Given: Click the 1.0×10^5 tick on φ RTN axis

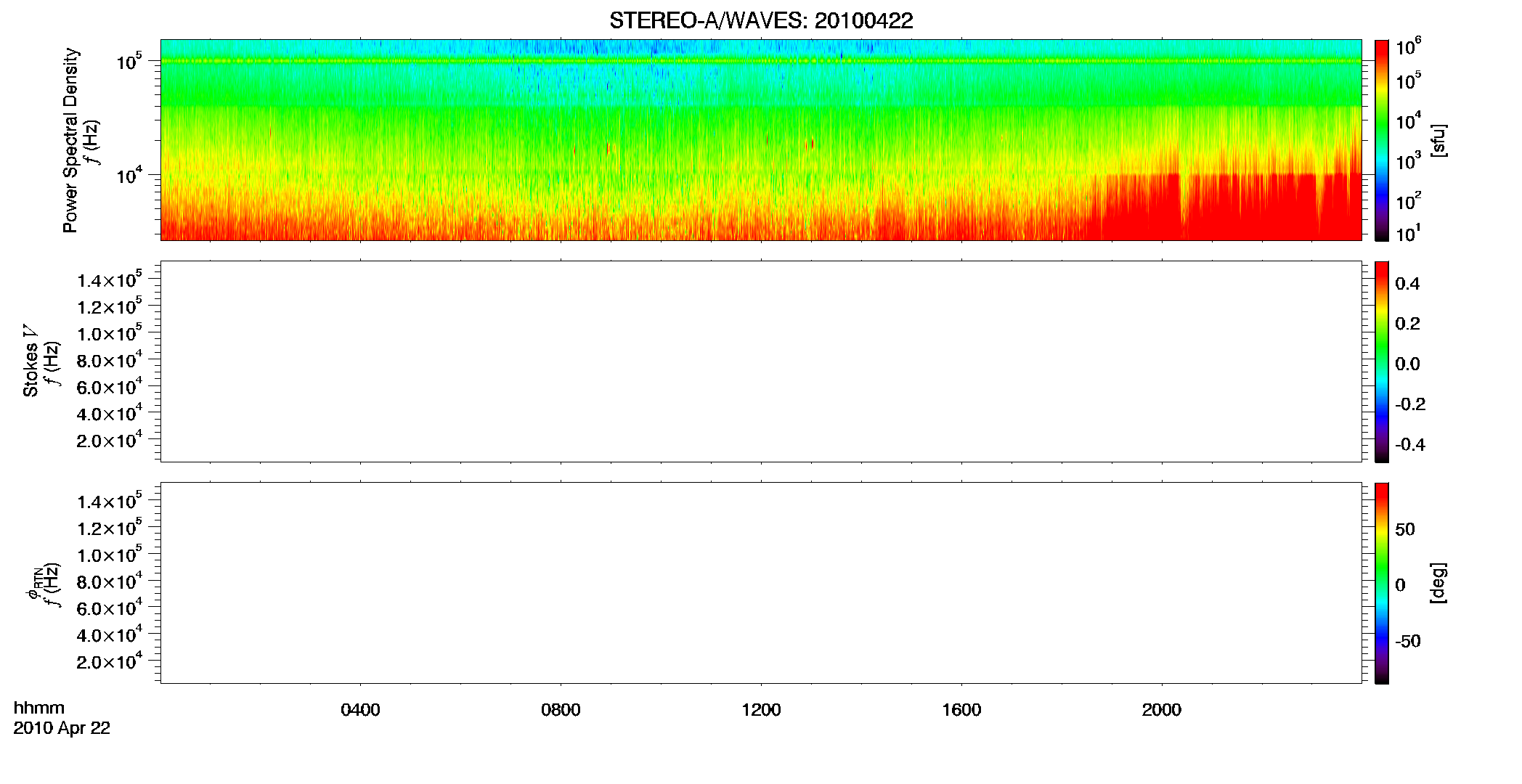Looking at the screenshot, I should tap(110, 555).
